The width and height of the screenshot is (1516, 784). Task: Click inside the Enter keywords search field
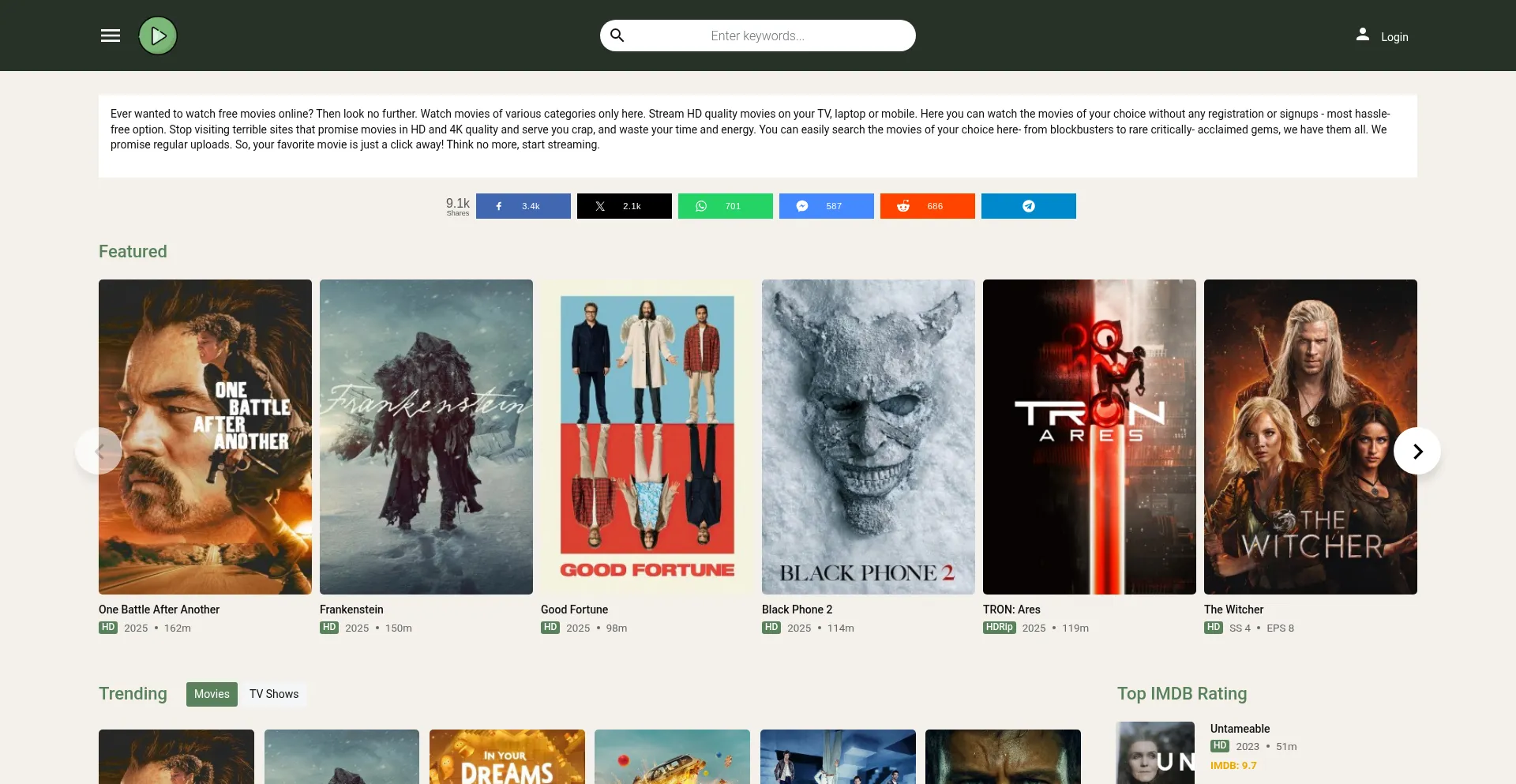pos(790,36)
